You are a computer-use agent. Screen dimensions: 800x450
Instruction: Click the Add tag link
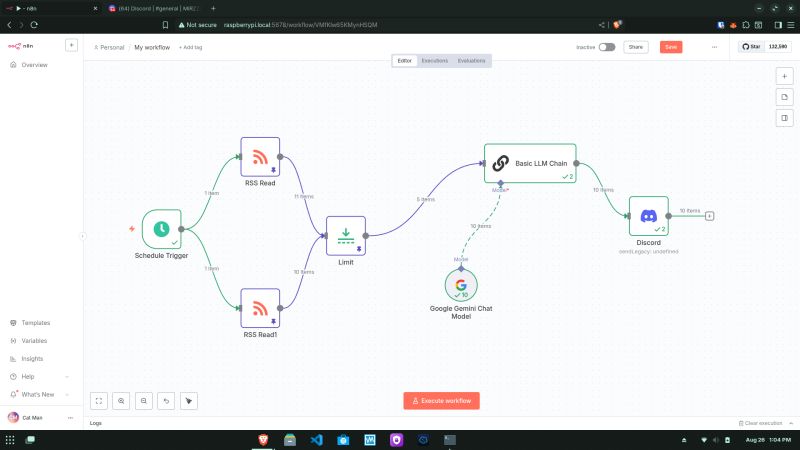pyautogui.click(x=190, y=47)
